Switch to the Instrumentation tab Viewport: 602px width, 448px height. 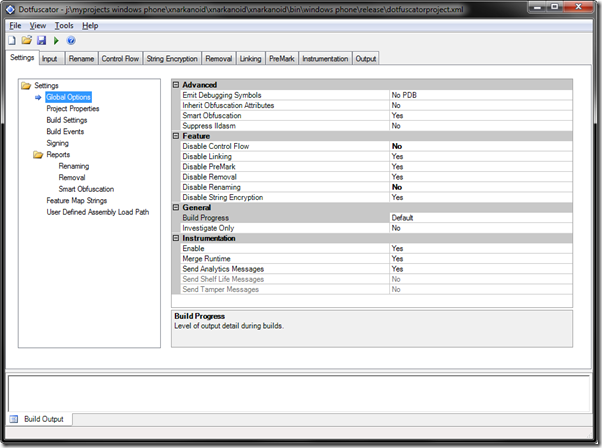click(x=325, y=59)
